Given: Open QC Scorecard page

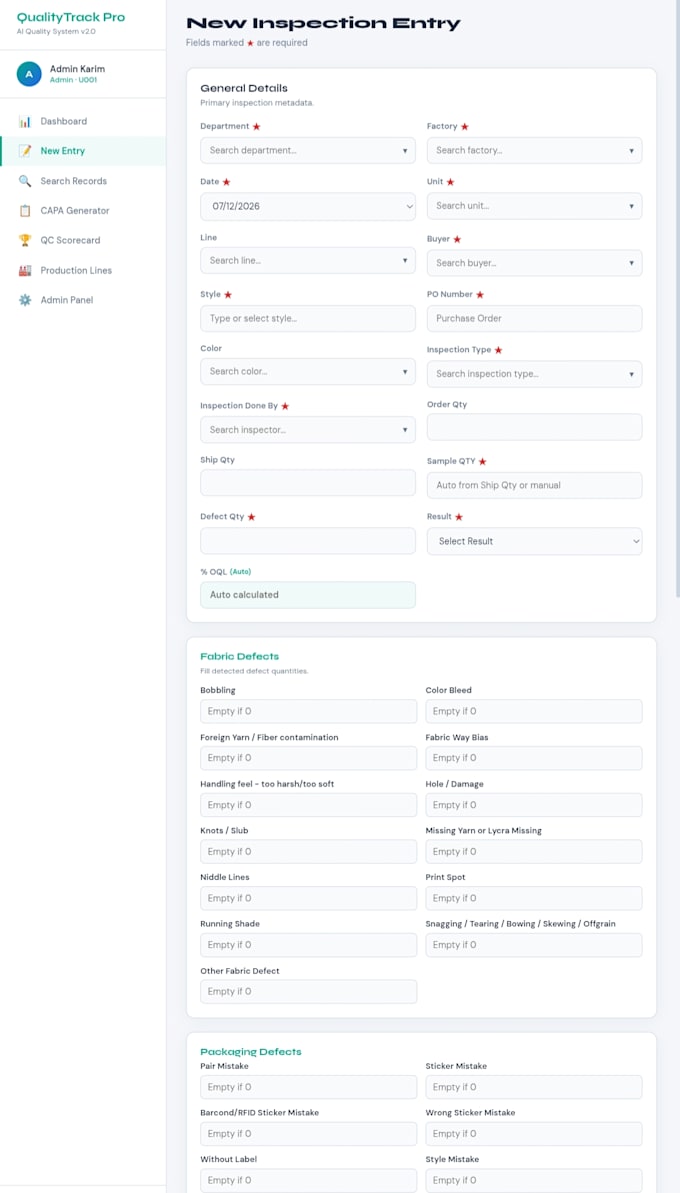Looking at the screenshot, I should 83,240.
